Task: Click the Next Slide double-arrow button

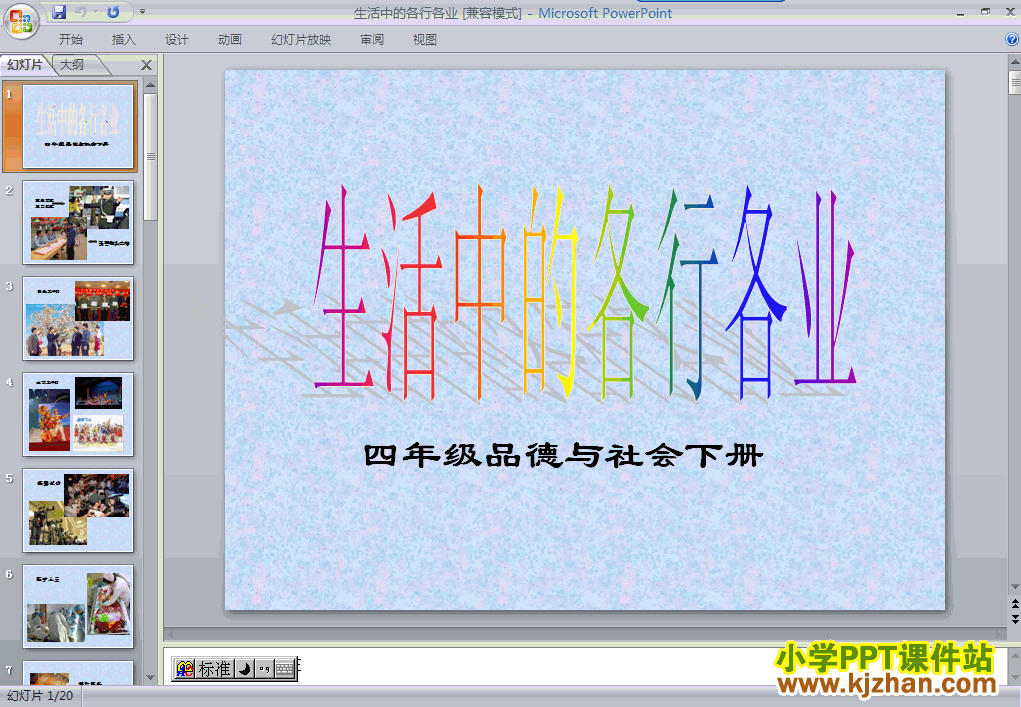Action: coord(1014,618)
